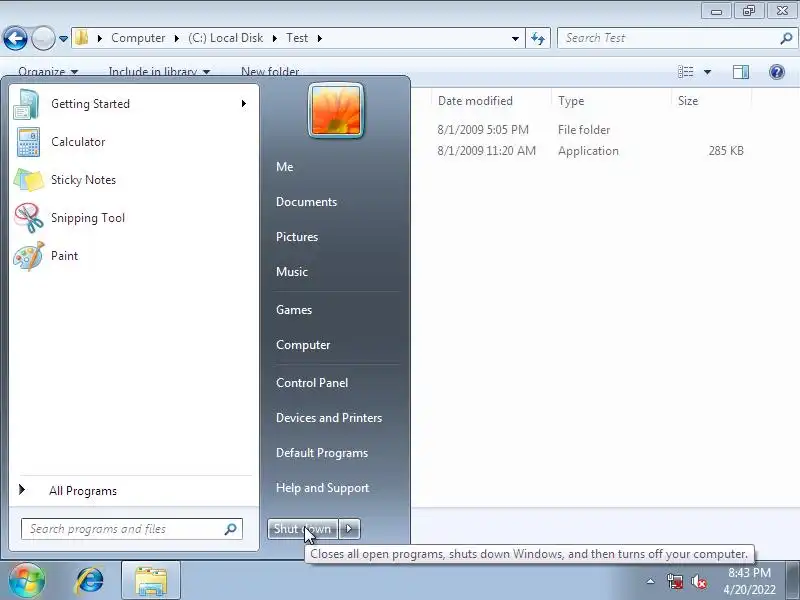Viewport: 800px width, 600px height.
Task: Click the Explorer forward arrow button
Action: click(x=43, y=38)
